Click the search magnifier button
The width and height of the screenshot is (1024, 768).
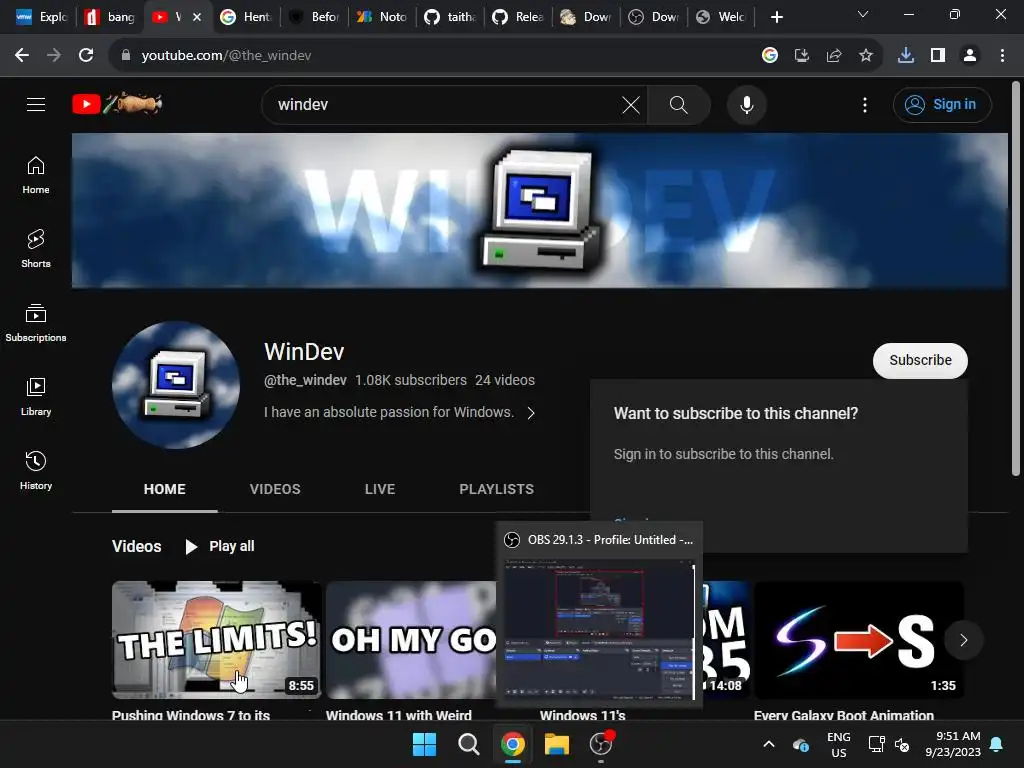pos(679,104)
